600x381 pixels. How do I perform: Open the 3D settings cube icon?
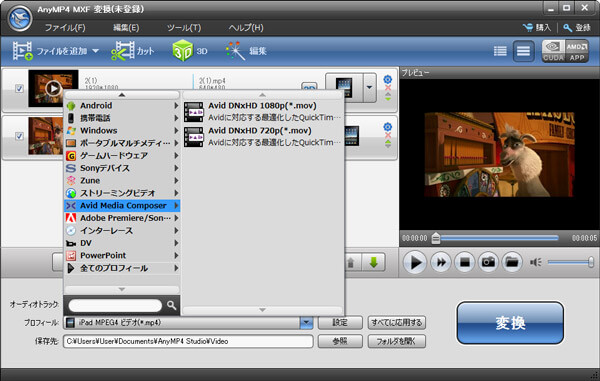[183, 50]
